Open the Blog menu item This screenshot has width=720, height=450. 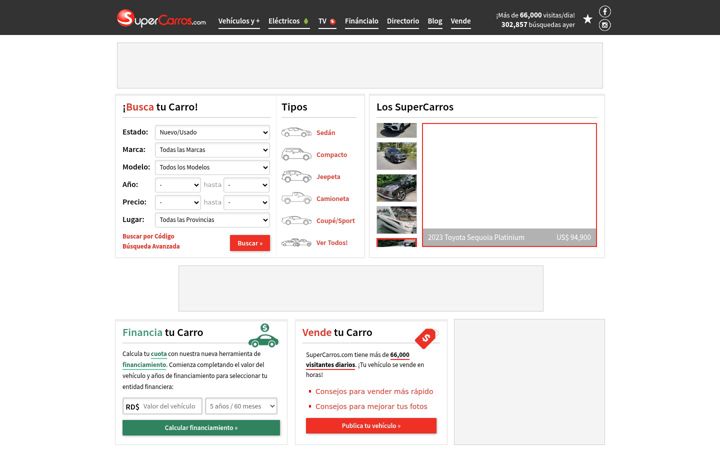click(435, 21)
